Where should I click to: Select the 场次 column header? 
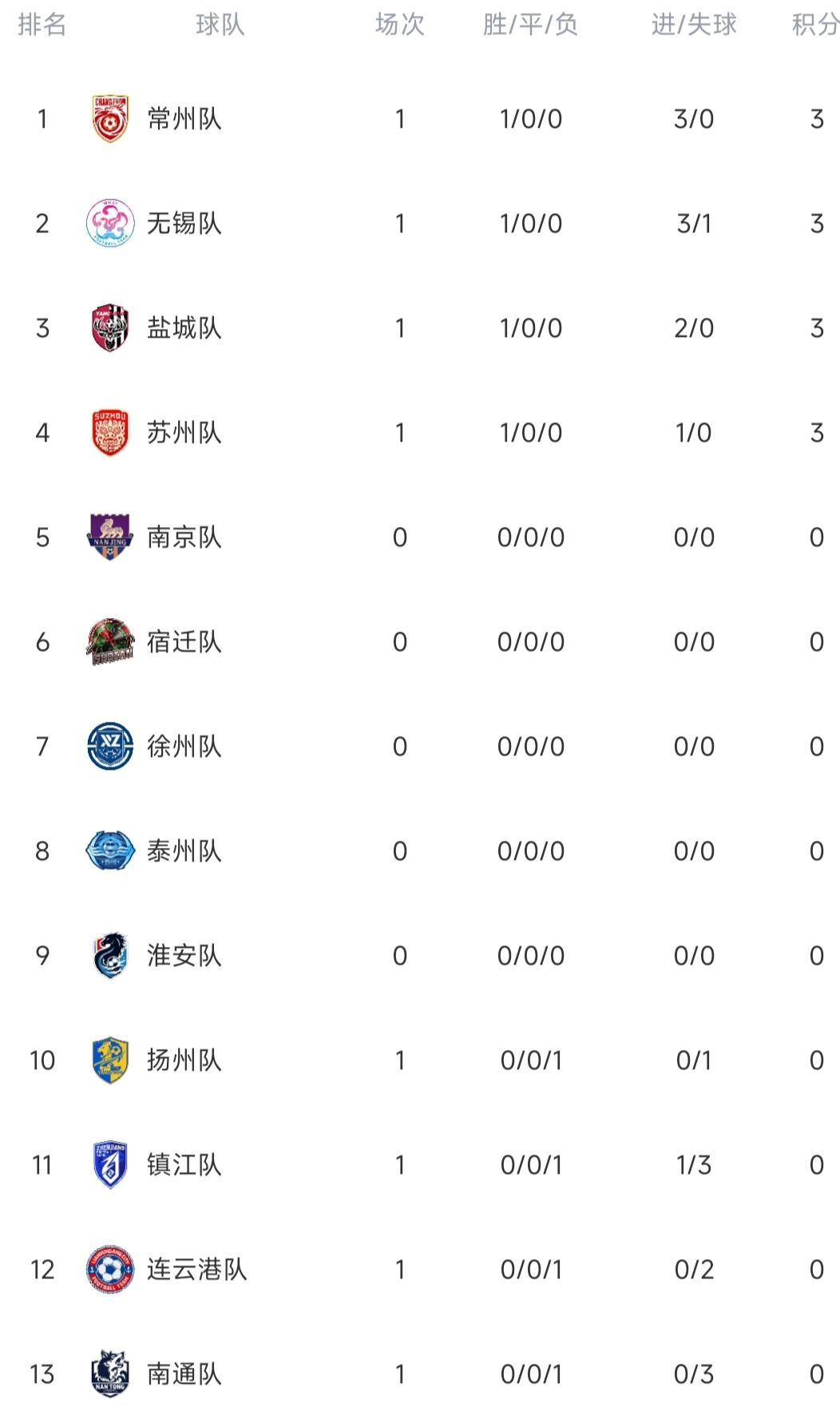pos(400,25)
